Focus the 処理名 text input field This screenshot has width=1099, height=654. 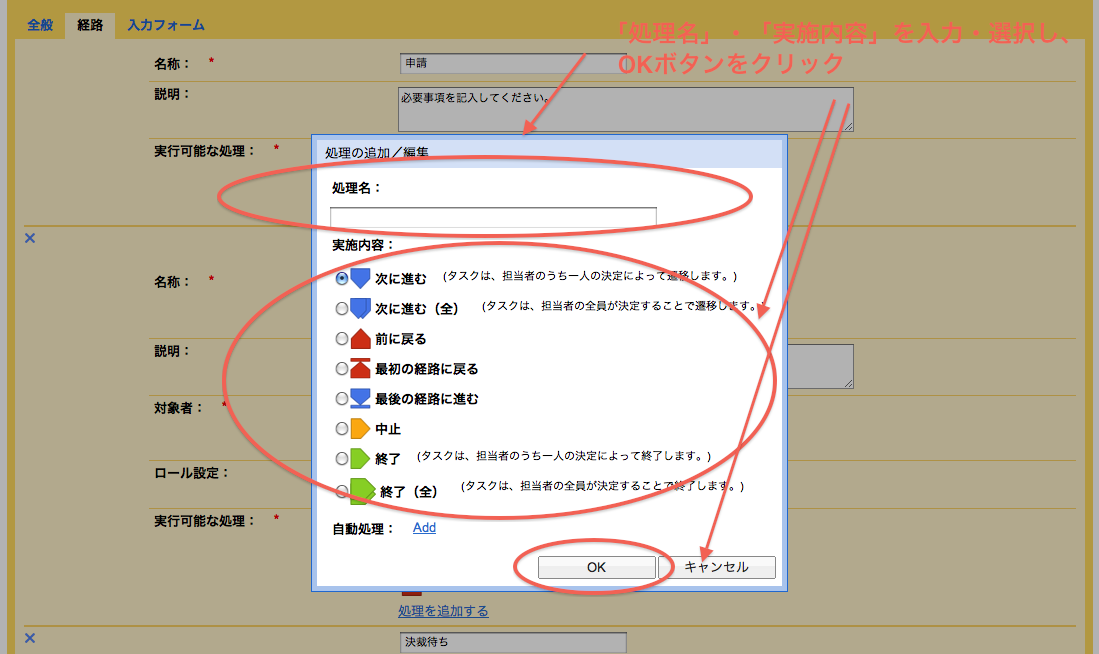493,217
